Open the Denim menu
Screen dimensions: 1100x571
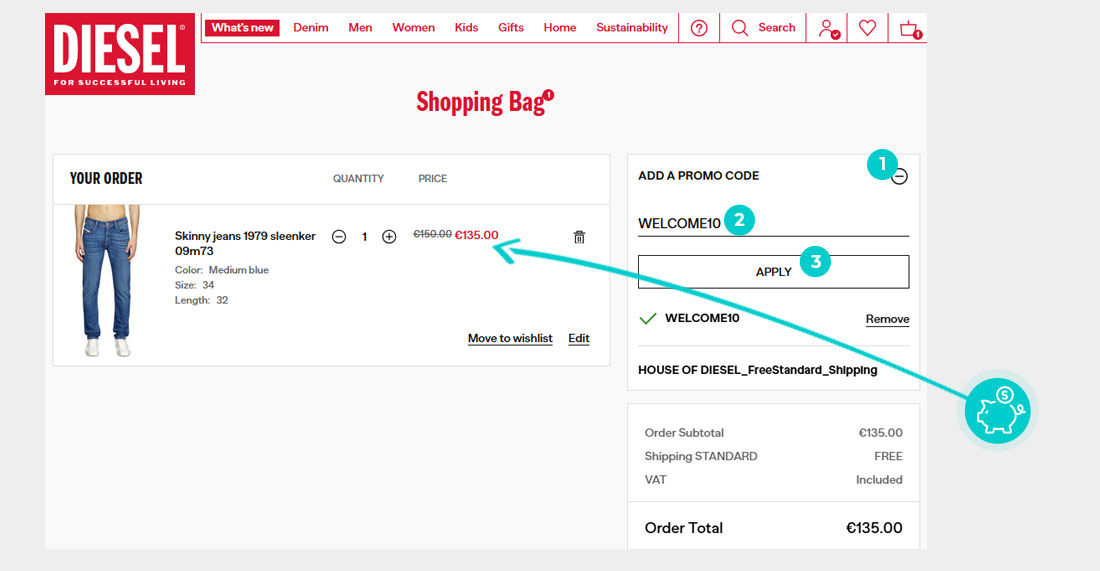(311, 27)
